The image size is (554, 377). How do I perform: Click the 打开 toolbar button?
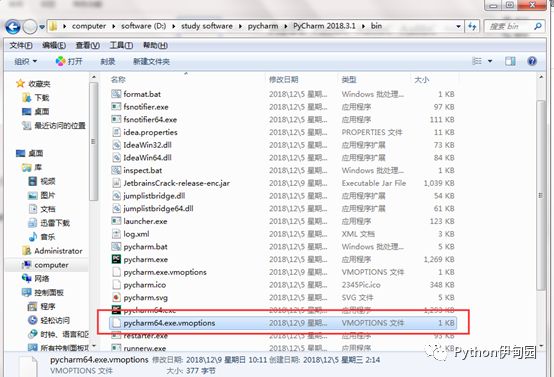pyautogui.click(x=69, y=61)
